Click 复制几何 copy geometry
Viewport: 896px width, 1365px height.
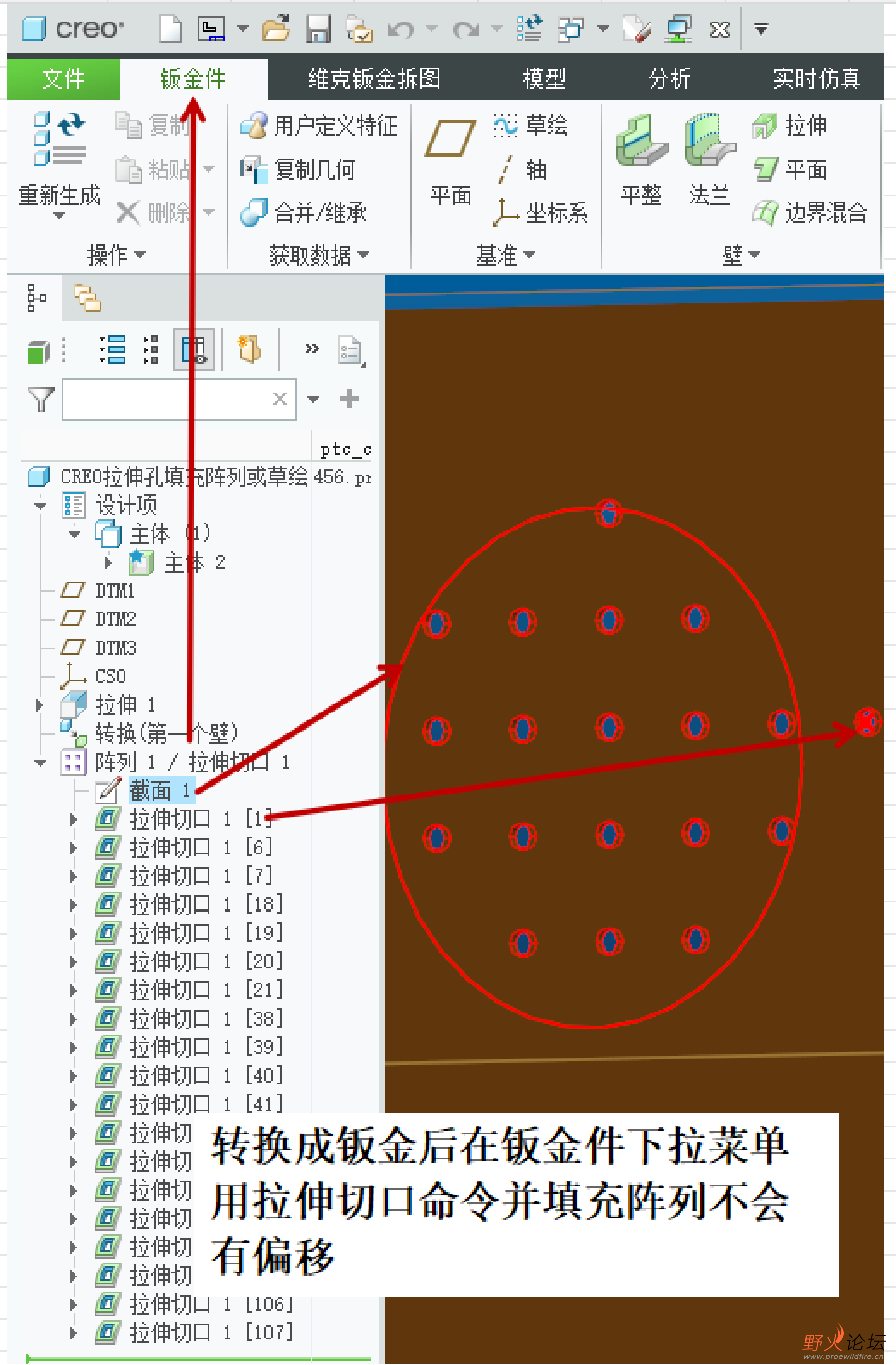pyautogui.click(x=298, y=170)
